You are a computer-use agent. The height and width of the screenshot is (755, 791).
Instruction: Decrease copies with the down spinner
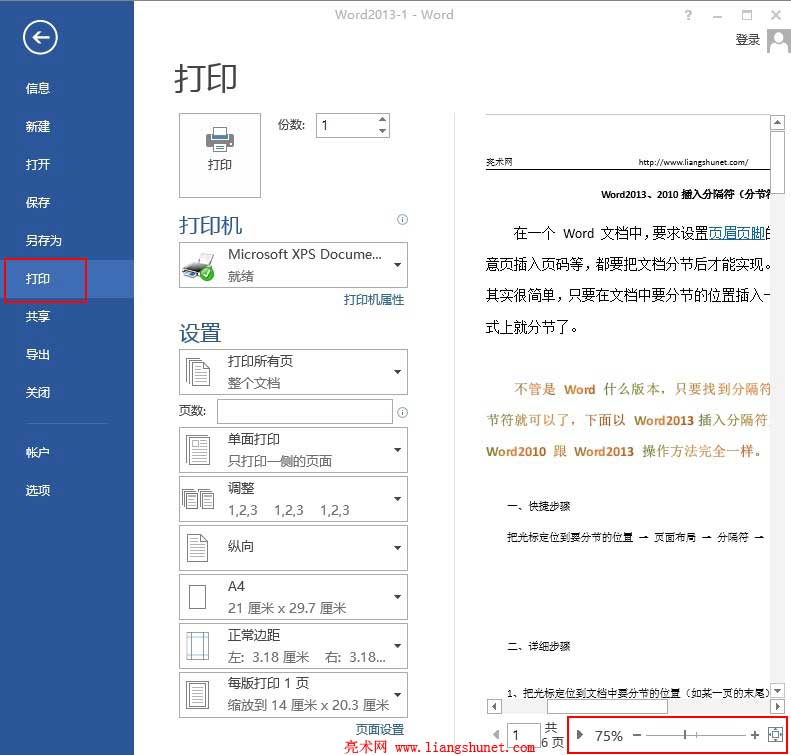coord(382,131)
